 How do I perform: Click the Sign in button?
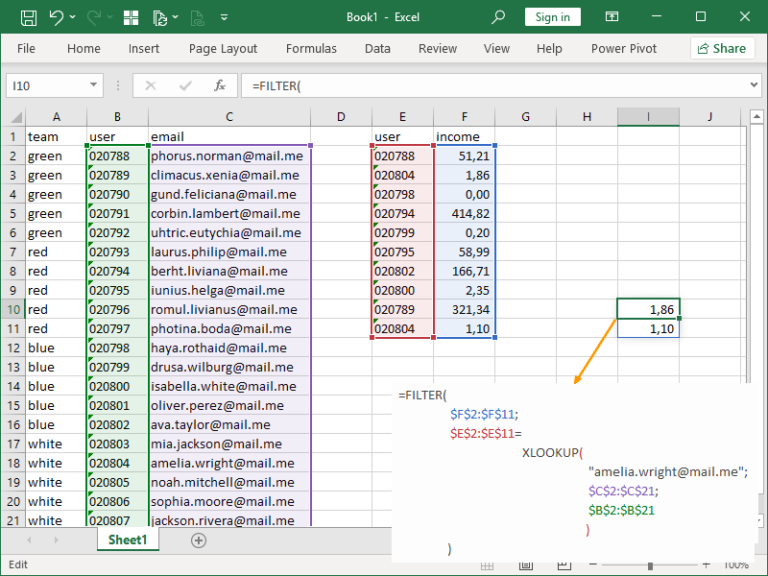[x=552, y=17]
